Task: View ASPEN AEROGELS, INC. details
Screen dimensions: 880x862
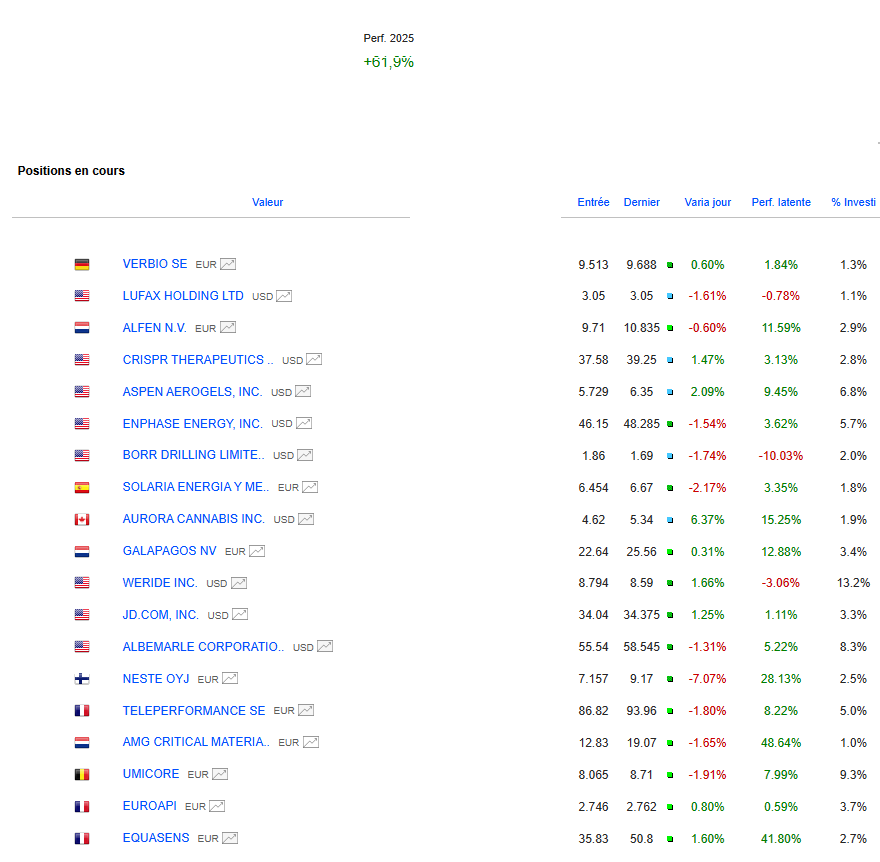Action: [x=192, y=392]
